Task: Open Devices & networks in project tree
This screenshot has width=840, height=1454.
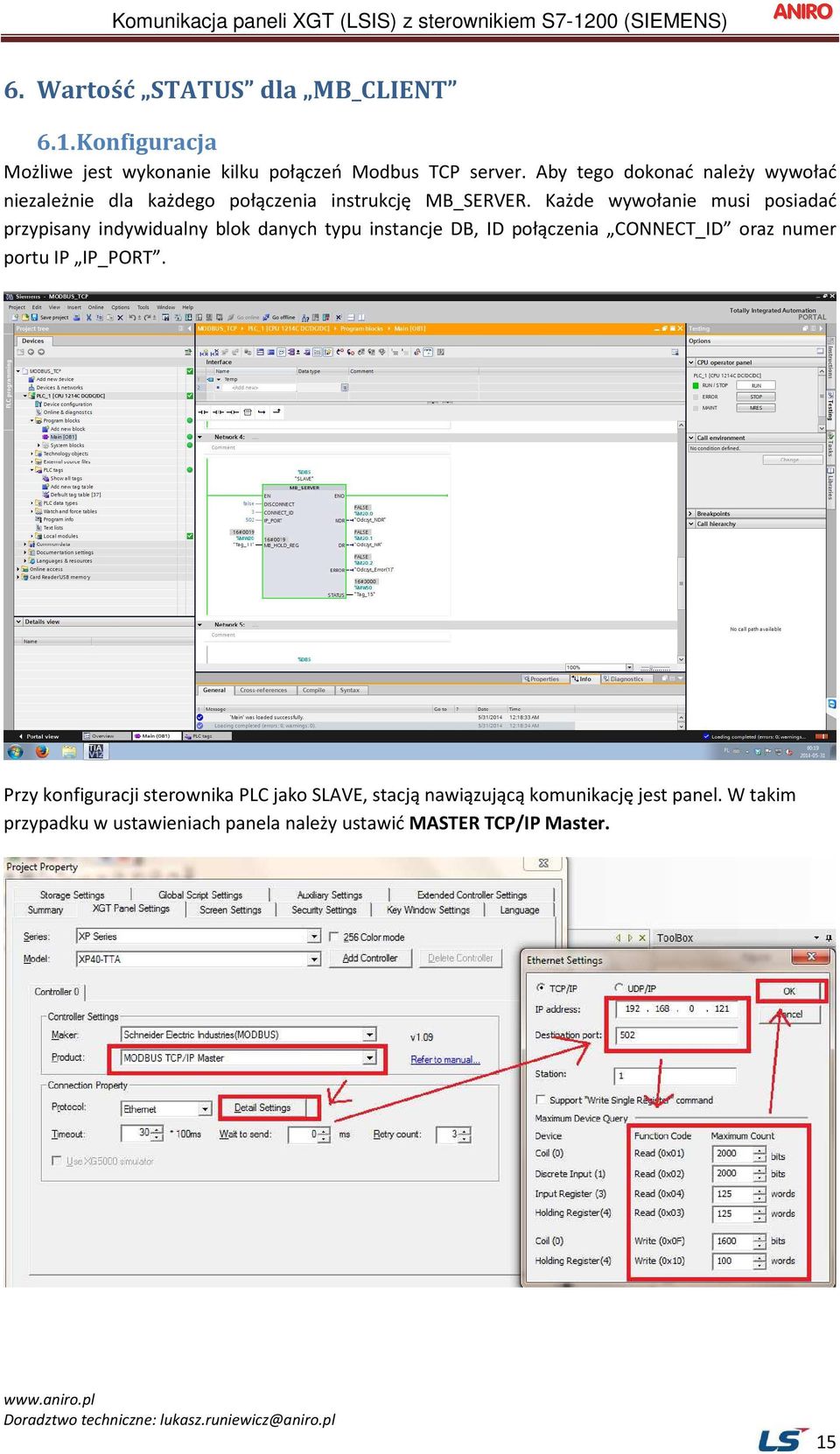Action: [59, 388]
